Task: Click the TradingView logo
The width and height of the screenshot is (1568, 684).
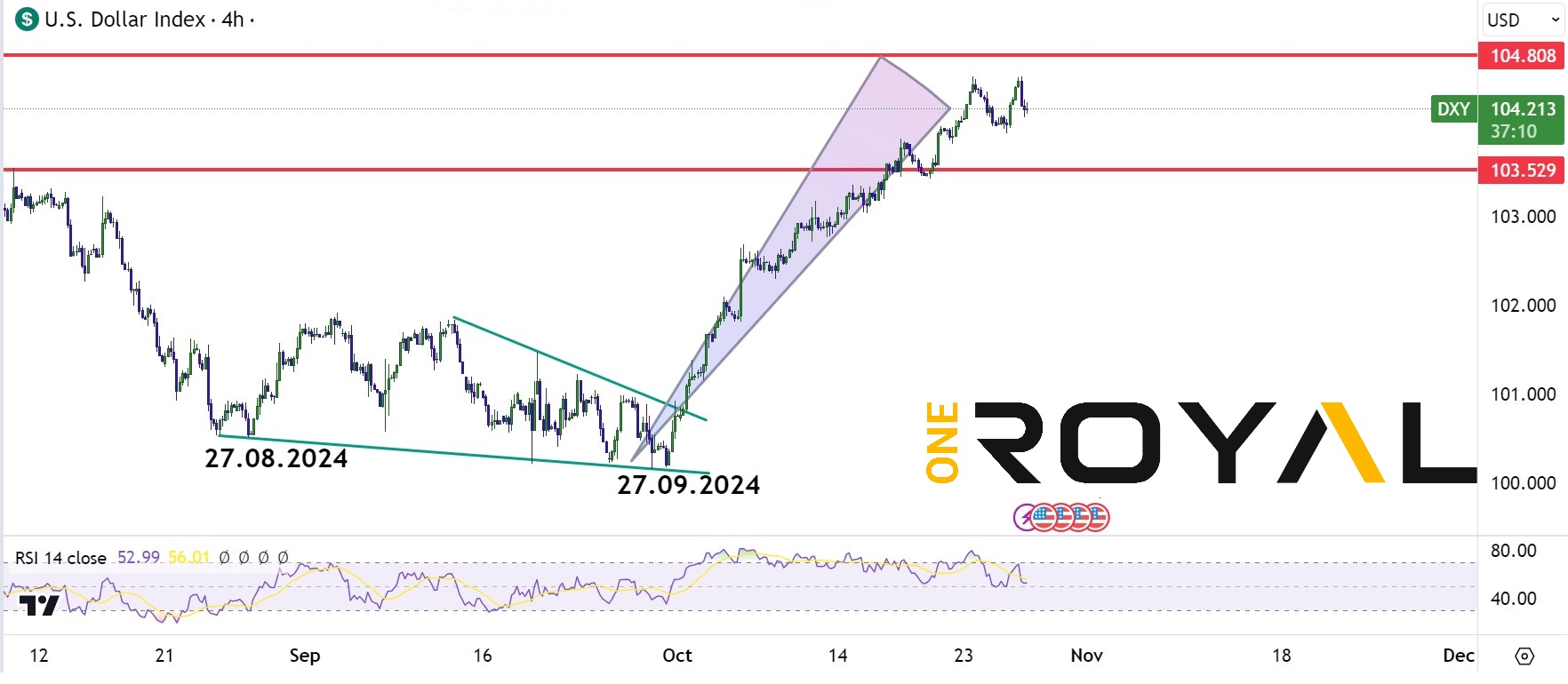Action: (x=40, y=606)
